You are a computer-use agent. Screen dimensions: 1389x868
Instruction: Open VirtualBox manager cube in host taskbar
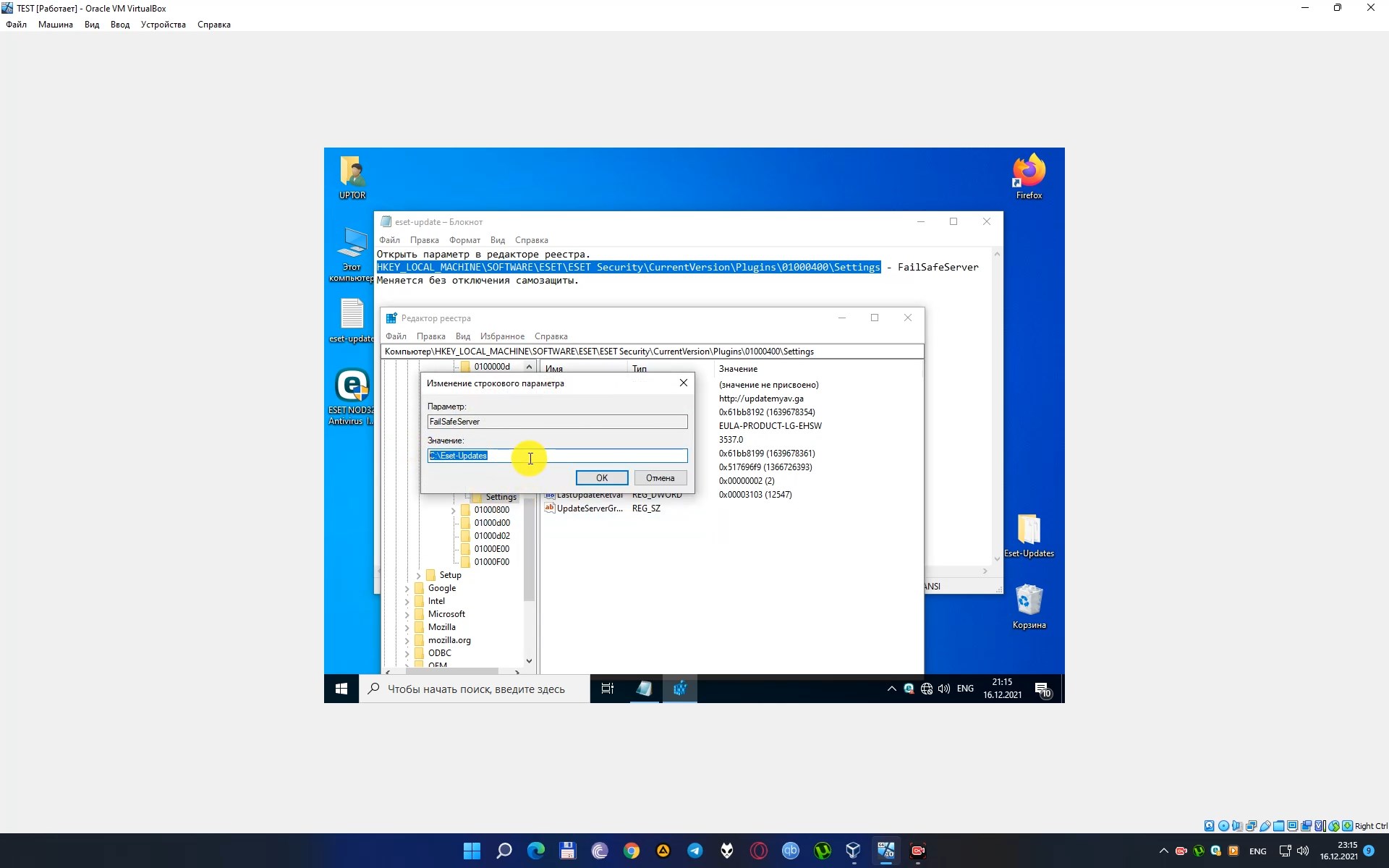pos(854,851)
